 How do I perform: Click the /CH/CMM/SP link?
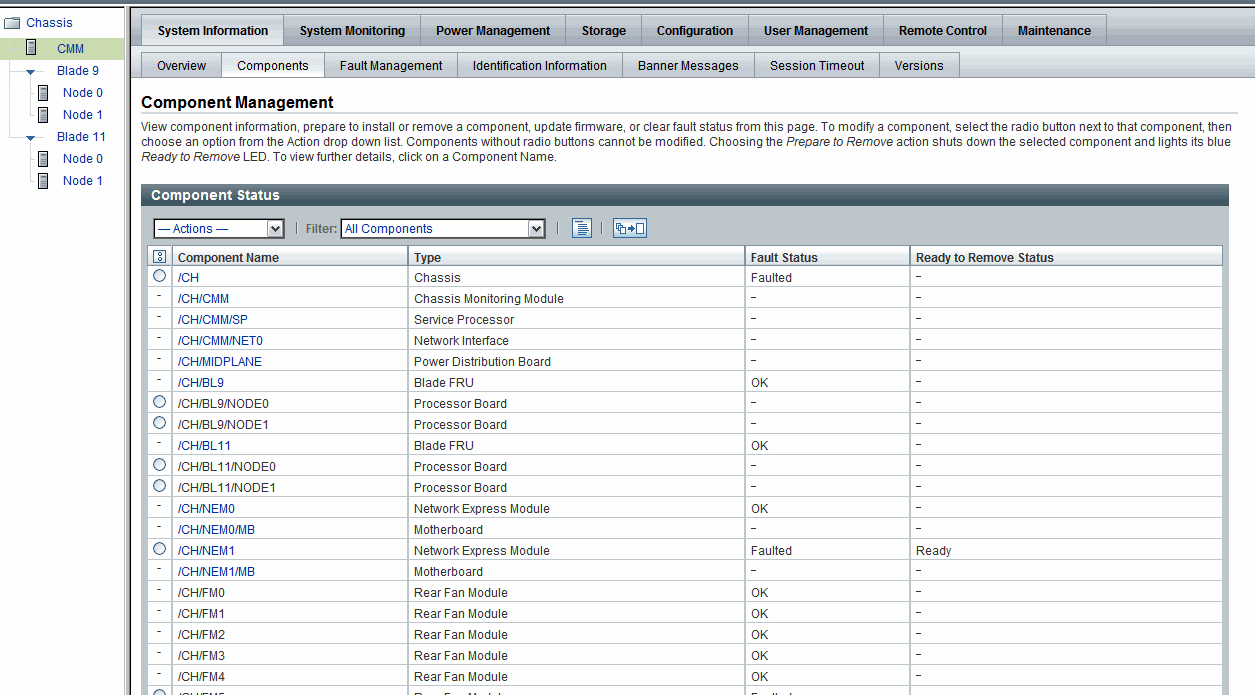[212, 320]
